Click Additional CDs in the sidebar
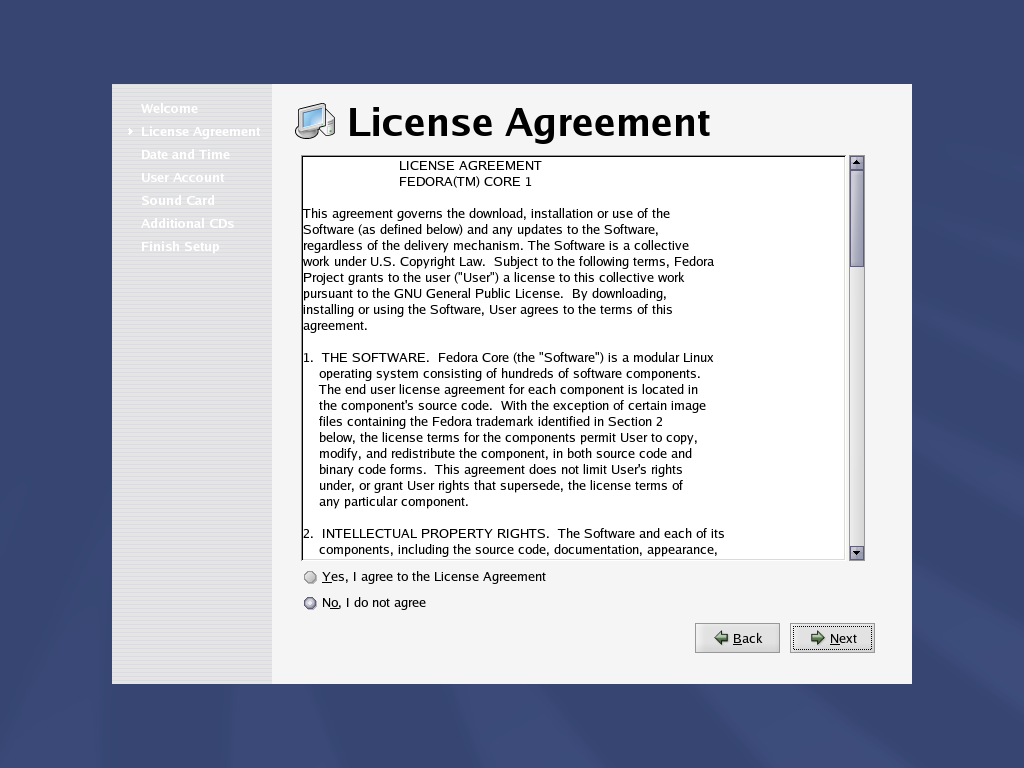The image size is (1024, 768). pos(187,223)
